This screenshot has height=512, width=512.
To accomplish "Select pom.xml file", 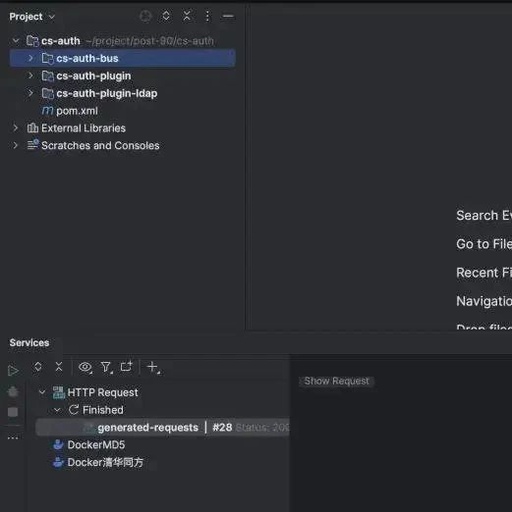I will (x=77, y=111).
